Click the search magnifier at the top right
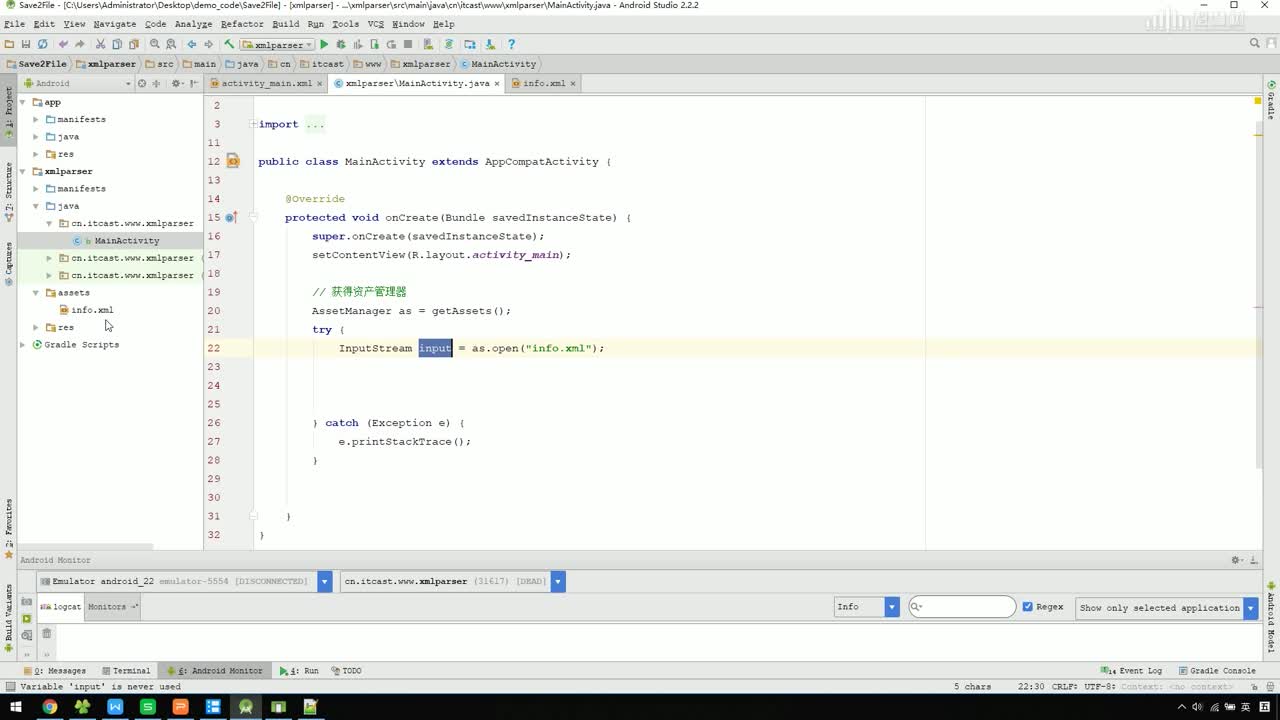 pyautogui.click(x=1255, y=44)
